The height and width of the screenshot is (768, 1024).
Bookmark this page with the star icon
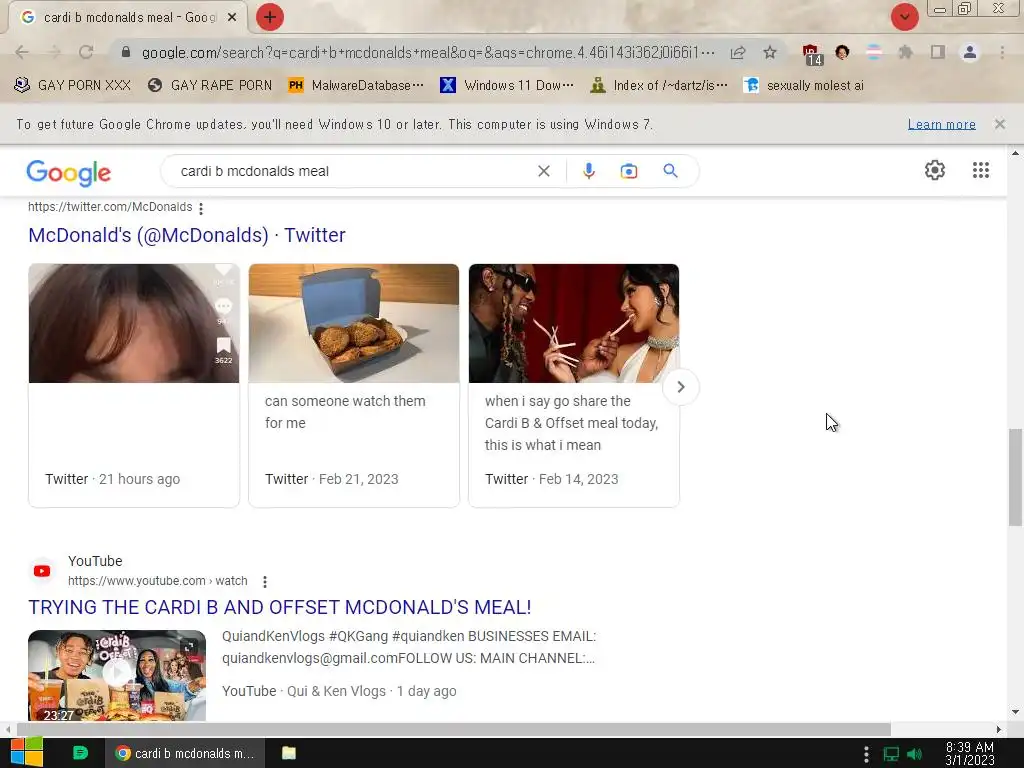[770, 52]
